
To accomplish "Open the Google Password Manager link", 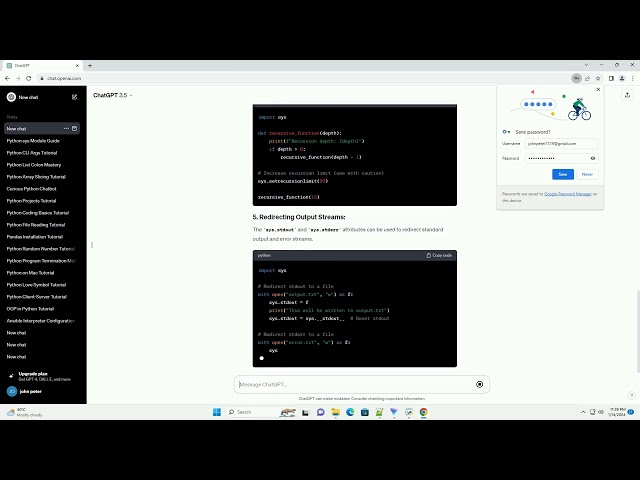I will pyautogui.click(x=568, y=194).
